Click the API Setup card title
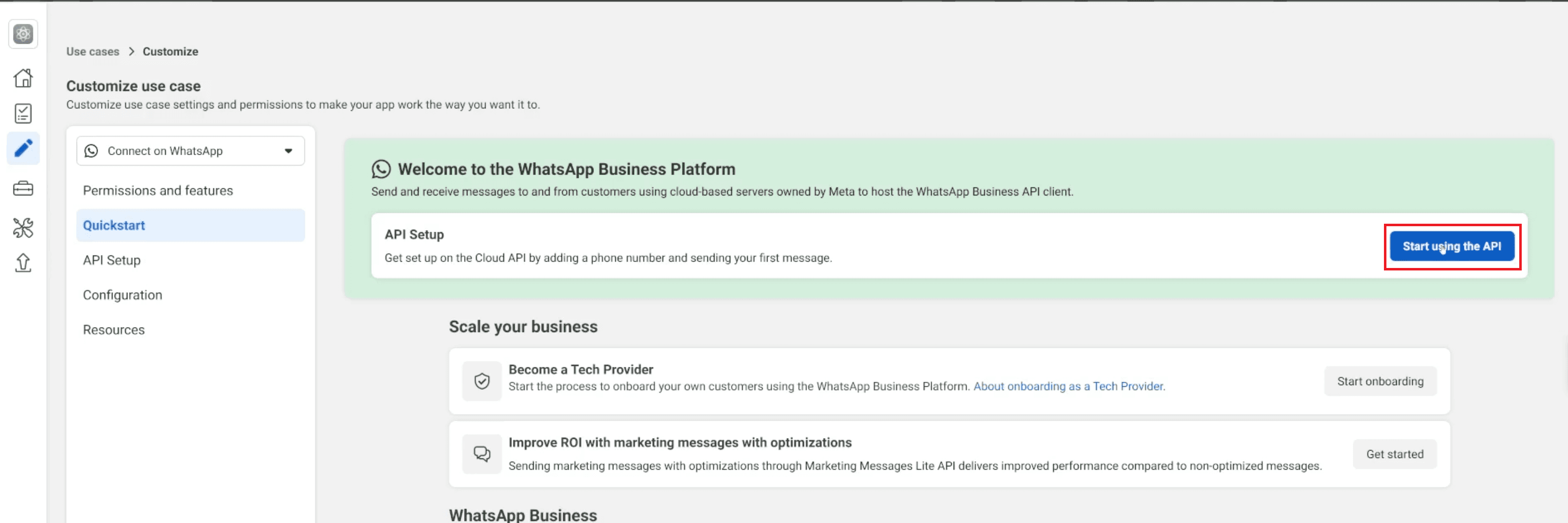 point(414,235)
